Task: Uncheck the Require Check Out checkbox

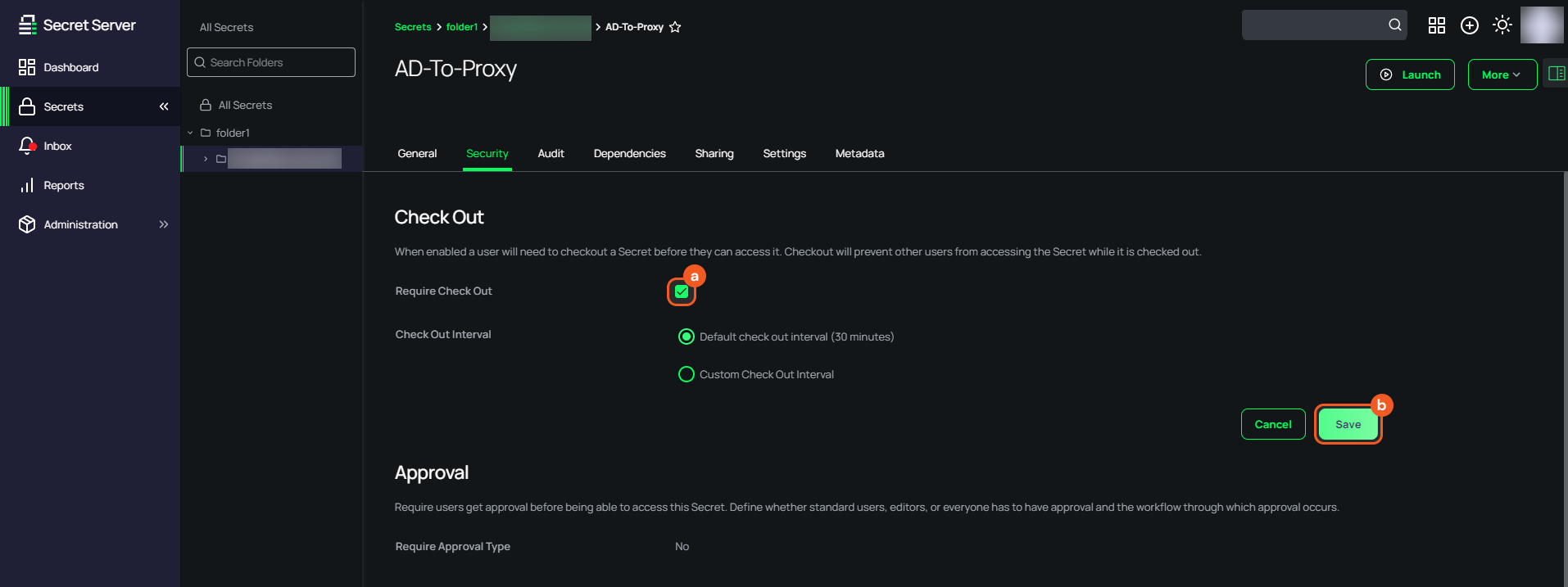Action: click(682, 291)
